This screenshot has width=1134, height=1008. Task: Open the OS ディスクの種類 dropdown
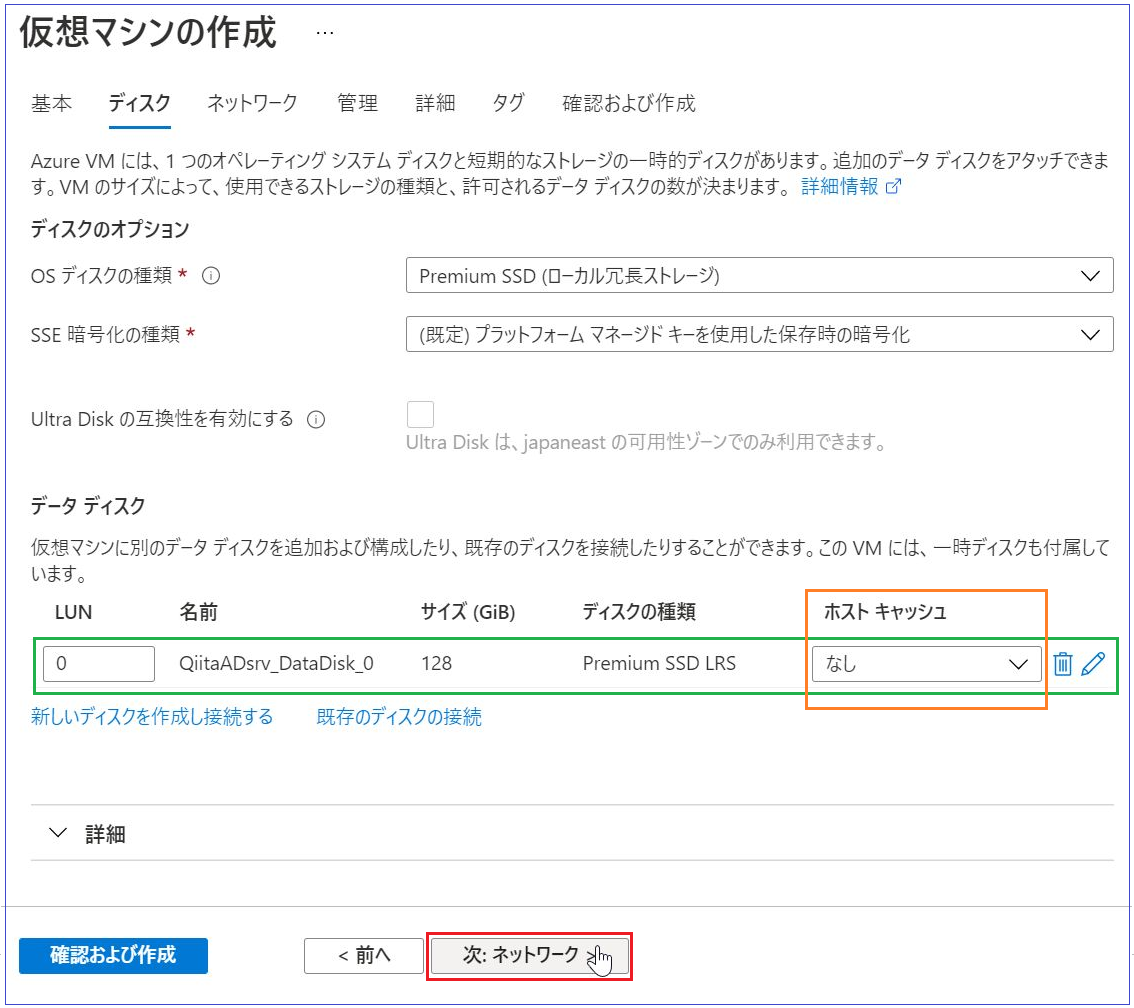759,276
